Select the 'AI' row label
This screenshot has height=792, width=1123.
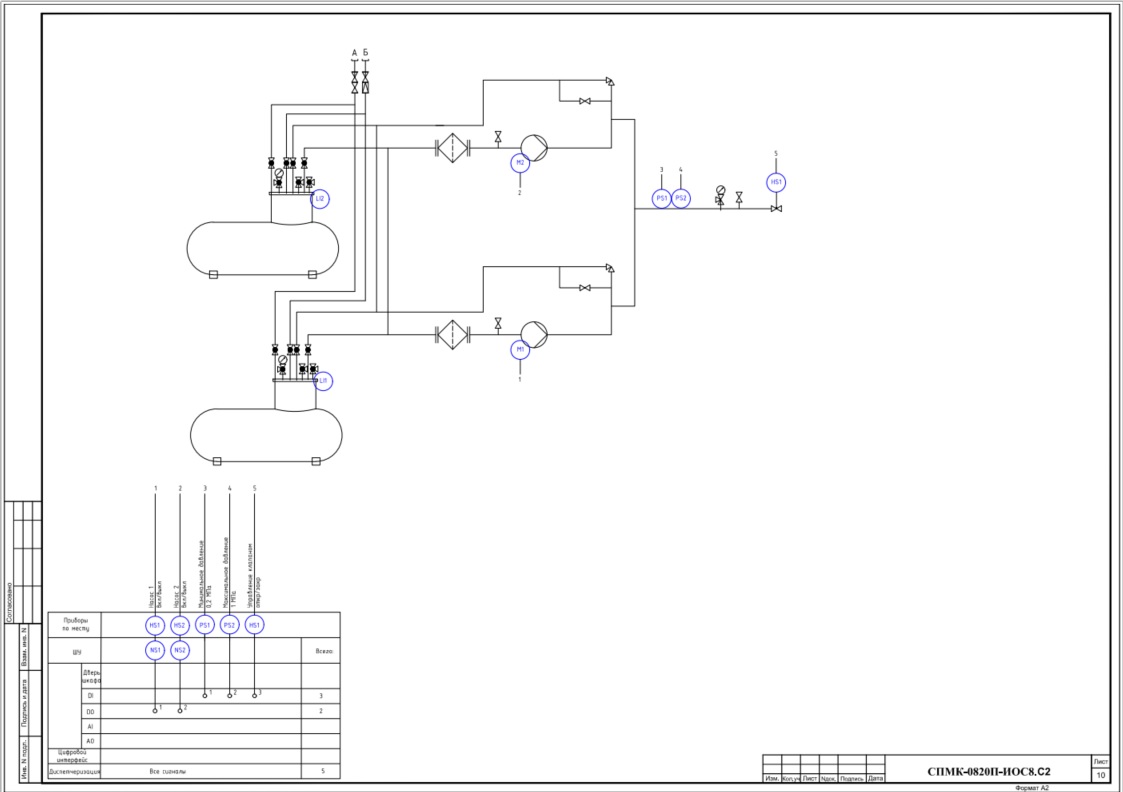coord(90,727)
